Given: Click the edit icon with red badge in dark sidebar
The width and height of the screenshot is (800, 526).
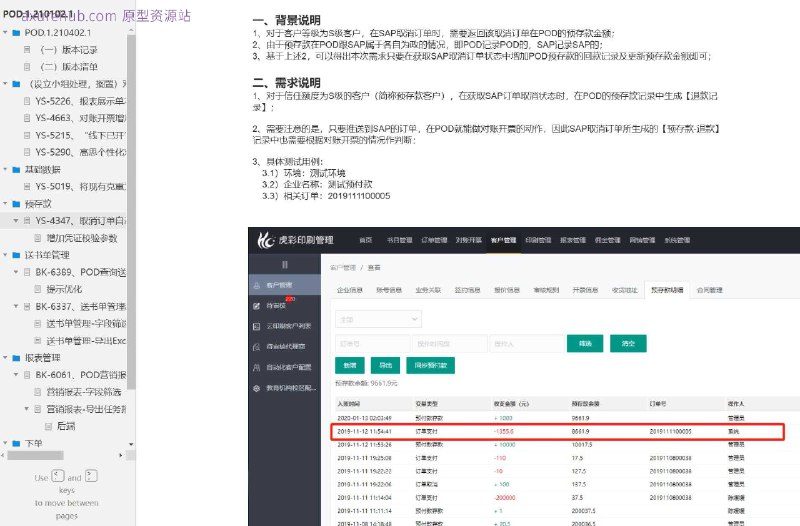Looking at the screenshot, I should point(257,306).
